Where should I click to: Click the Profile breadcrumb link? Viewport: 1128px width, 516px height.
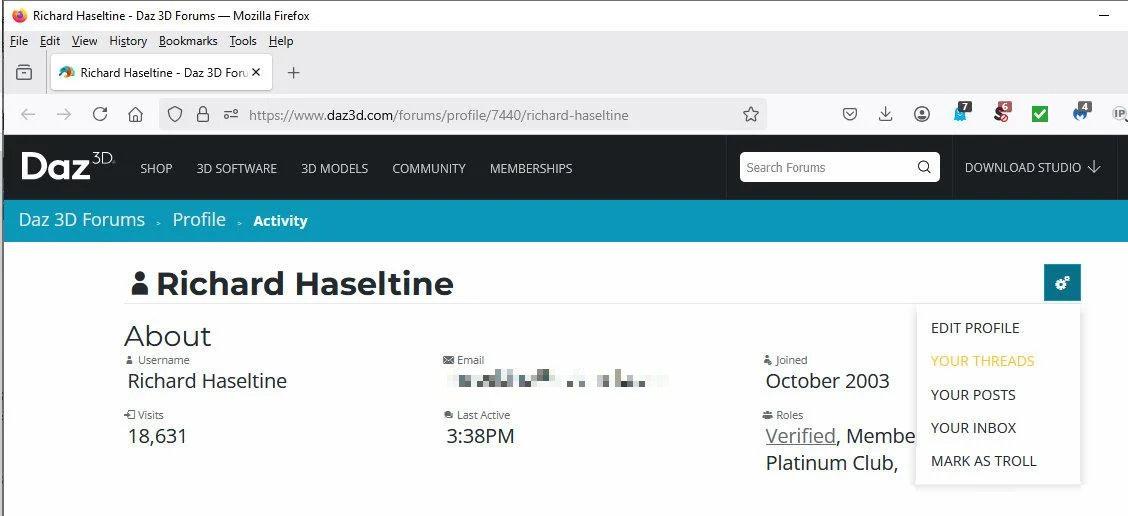pos(199,220)
